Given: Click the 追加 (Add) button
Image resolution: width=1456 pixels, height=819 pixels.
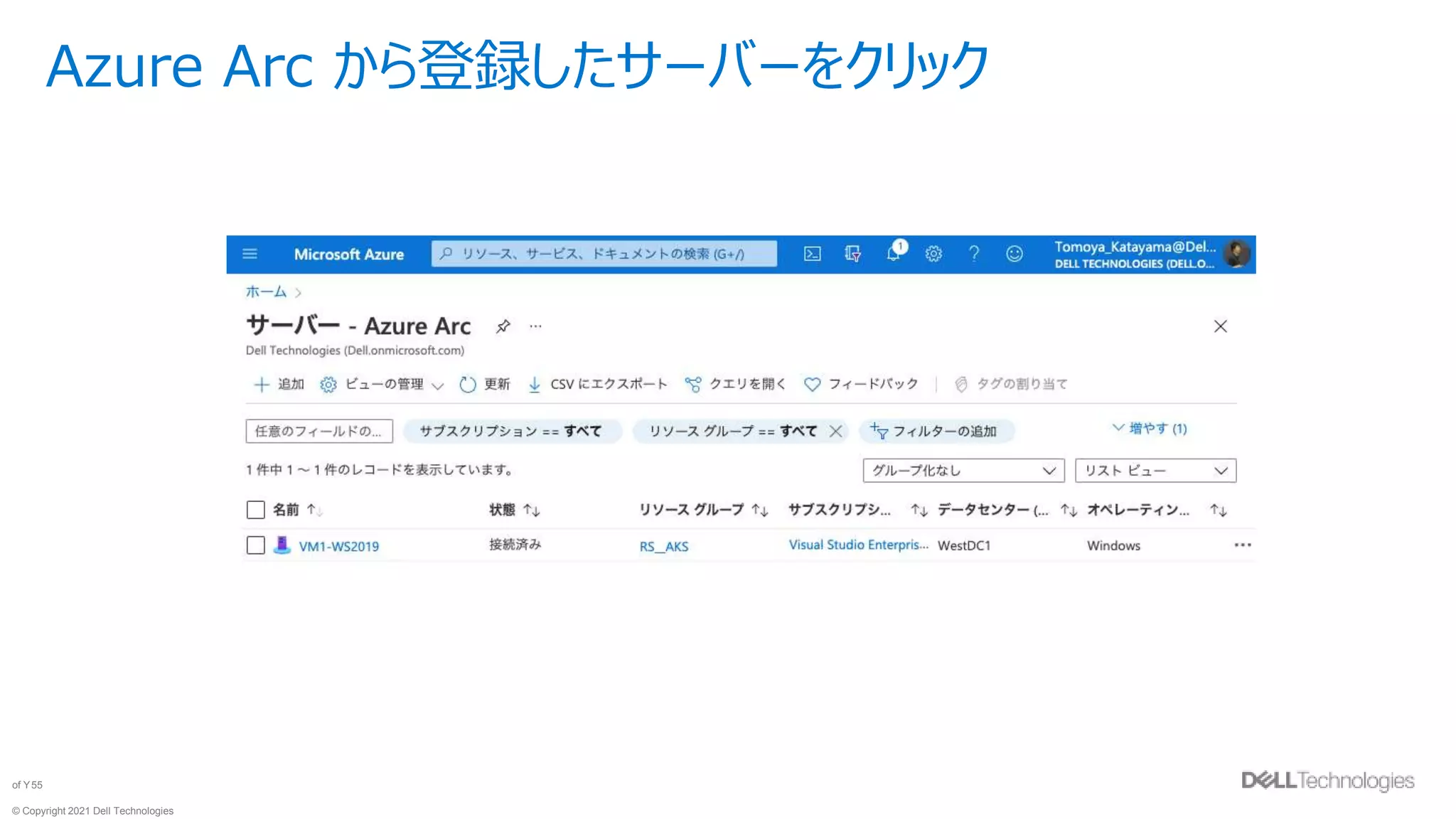Looking at the screenshot, I should pos(279,385).
